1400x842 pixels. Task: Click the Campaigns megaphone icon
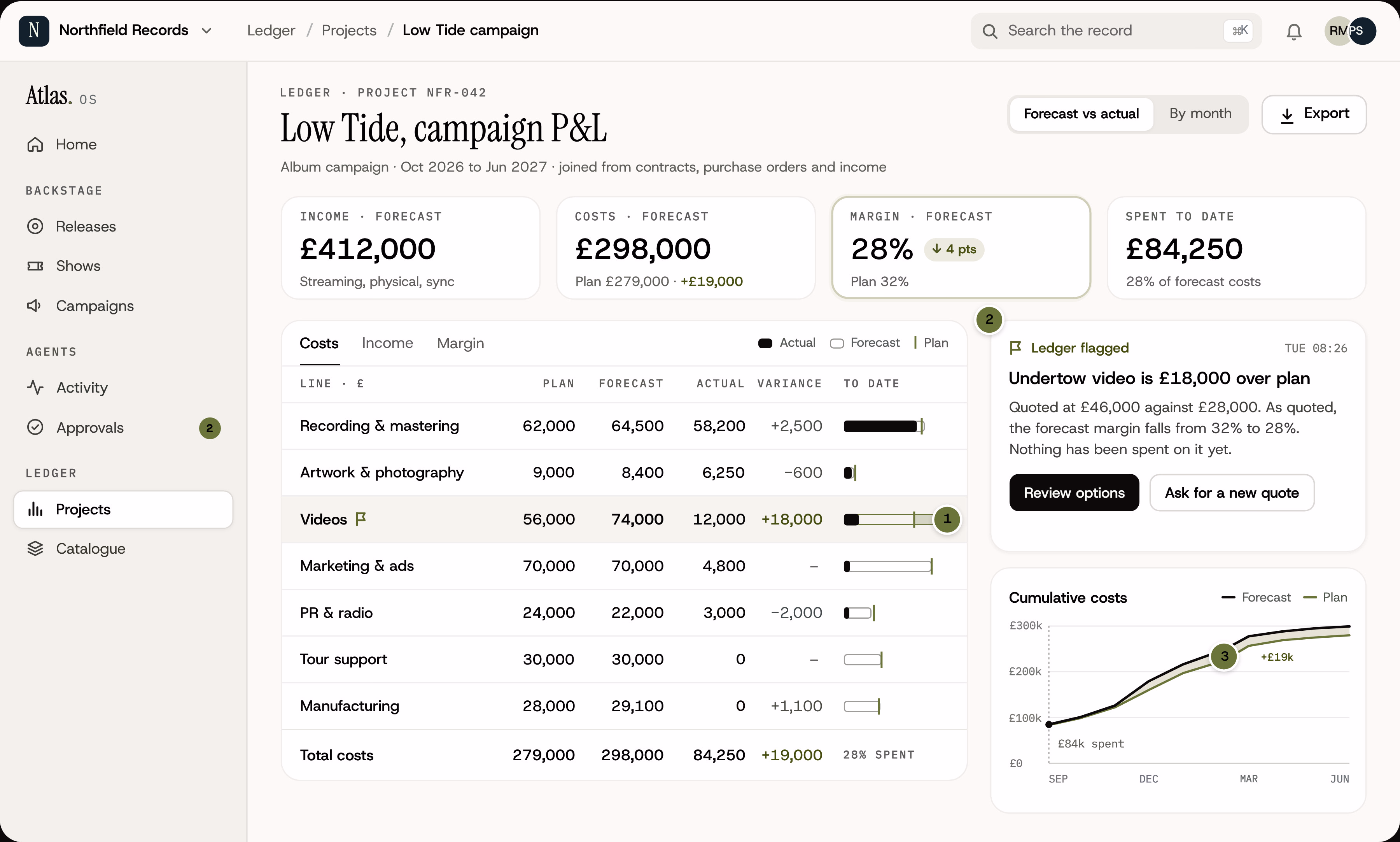coord(35,306)
